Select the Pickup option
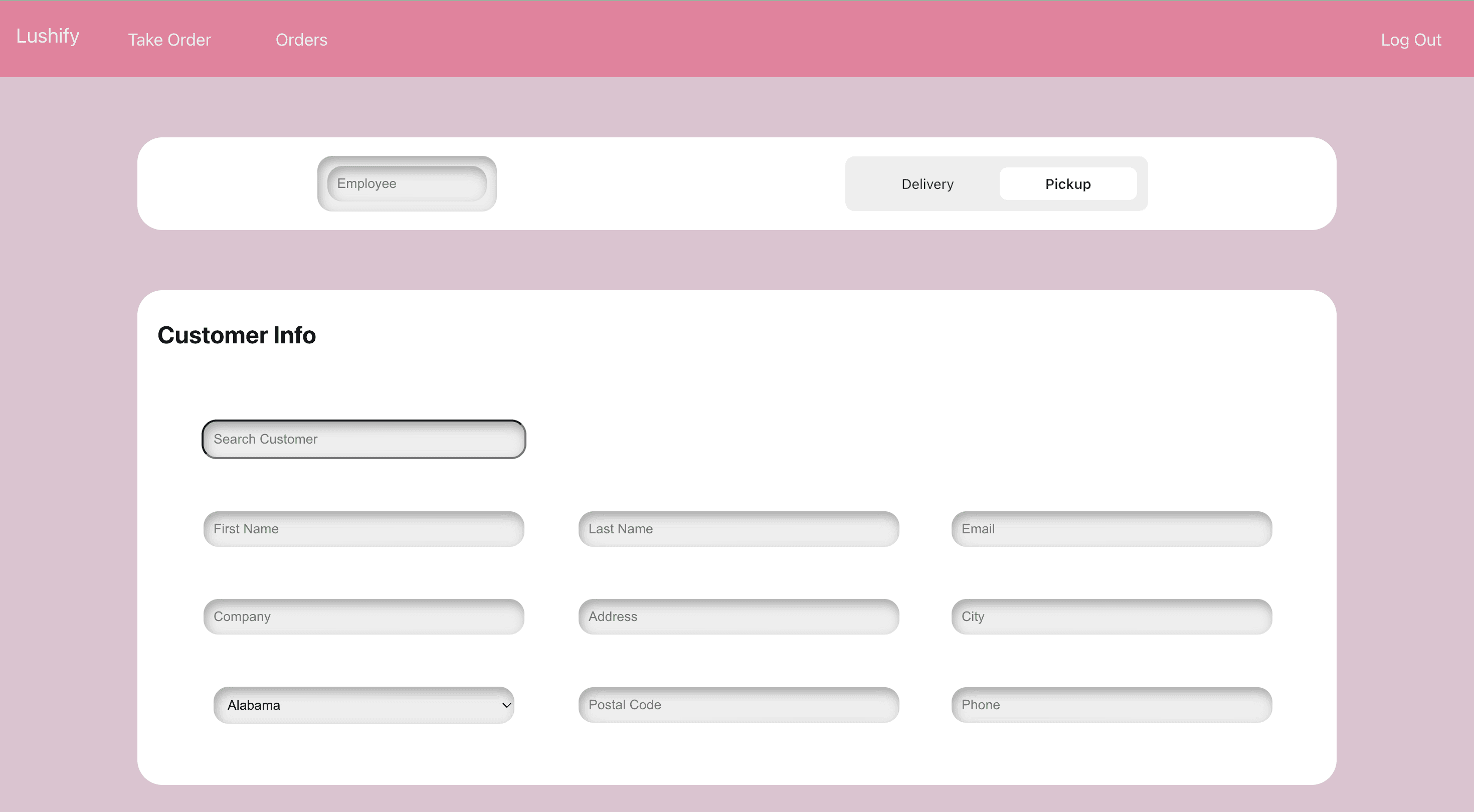 [1068, 183]
